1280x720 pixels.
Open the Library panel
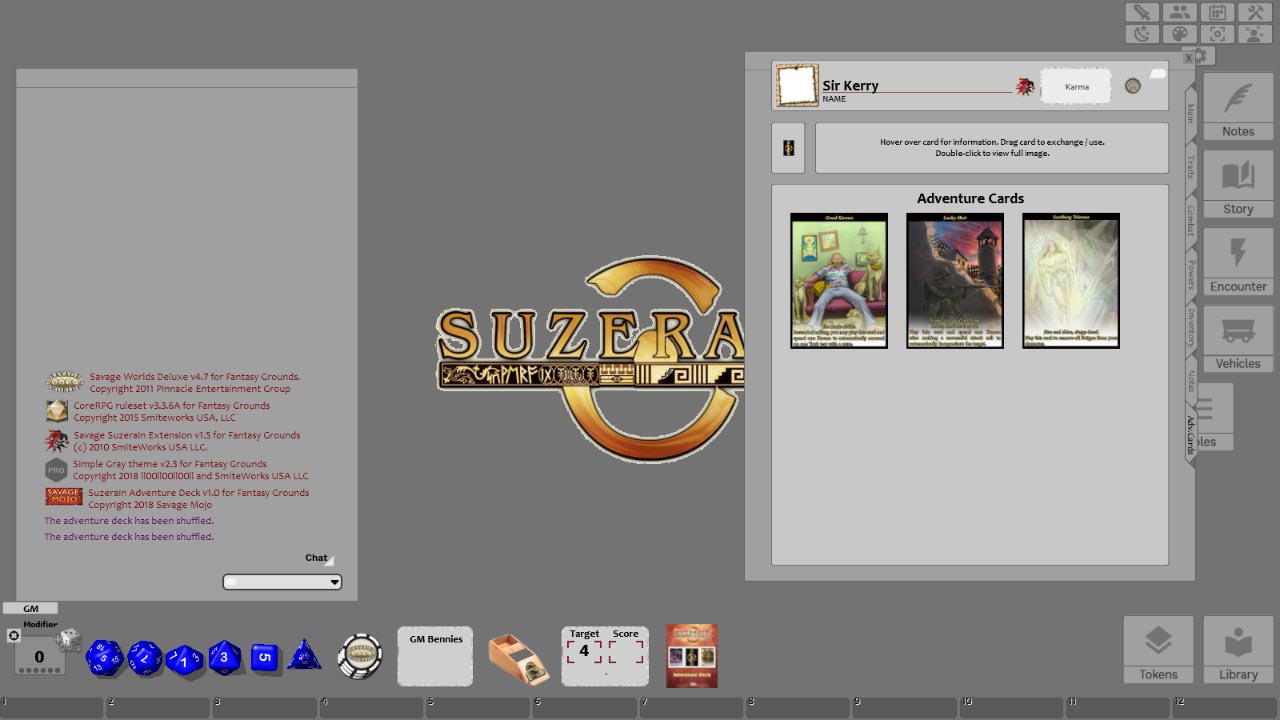(1237, 648)
